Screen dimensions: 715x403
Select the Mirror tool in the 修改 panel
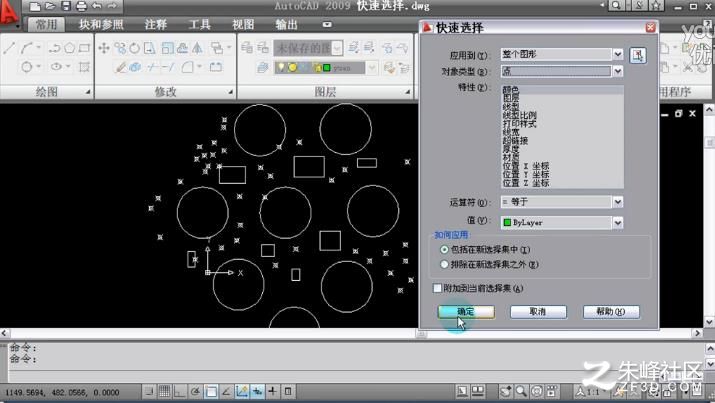(197, 47)
